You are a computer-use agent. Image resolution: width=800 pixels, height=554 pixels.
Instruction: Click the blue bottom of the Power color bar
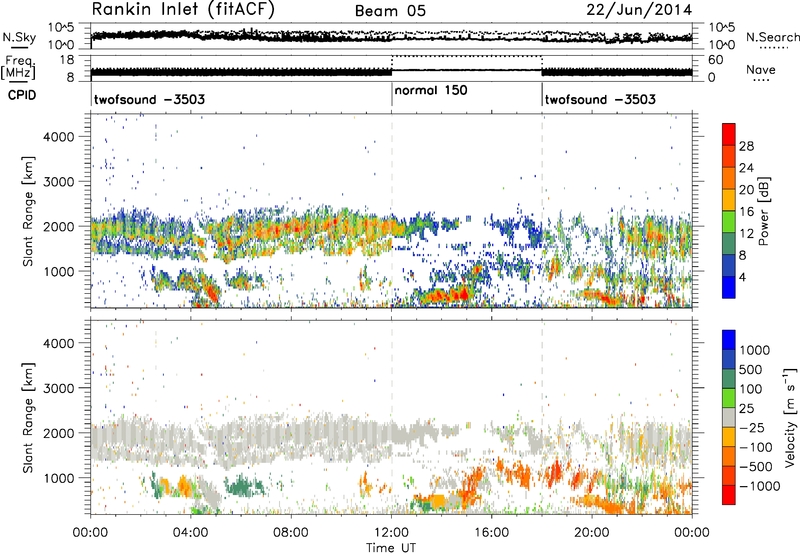(729, 288)
